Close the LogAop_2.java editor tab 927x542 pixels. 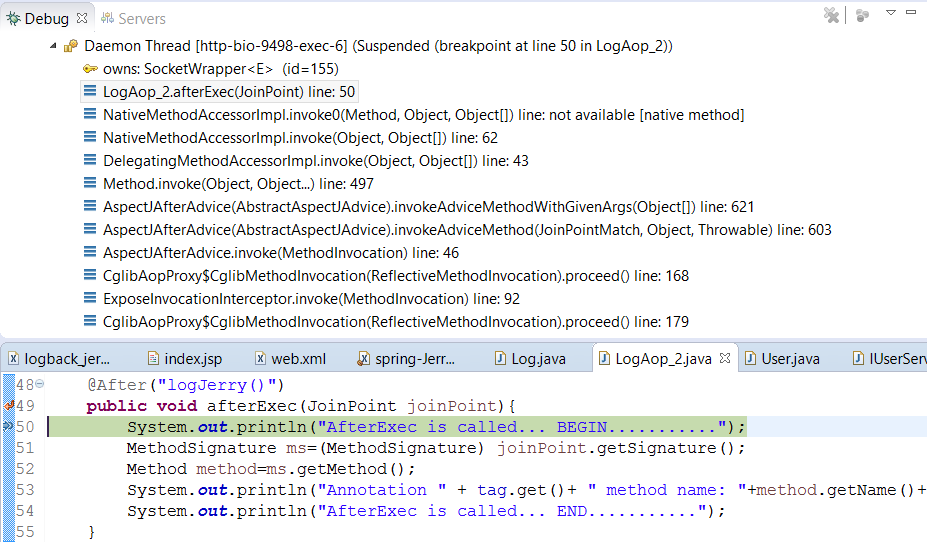[x=725, y=358]
